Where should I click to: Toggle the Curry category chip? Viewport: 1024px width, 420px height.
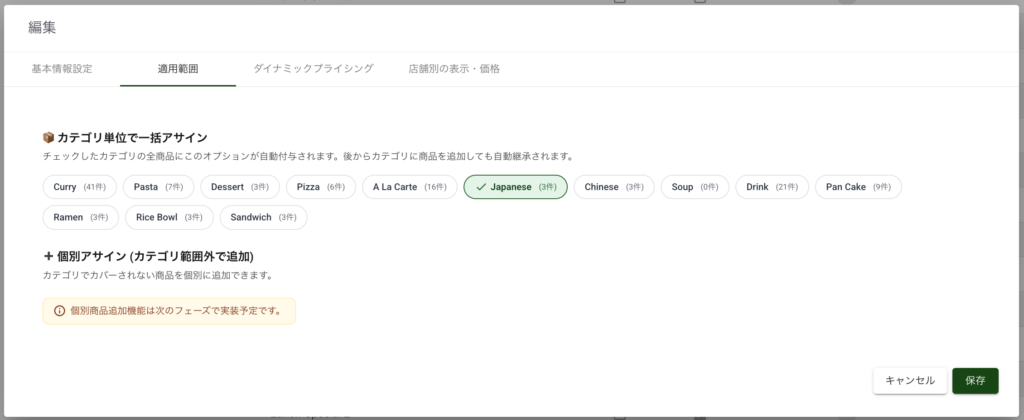pyautogui.click(x=80, y=187)
